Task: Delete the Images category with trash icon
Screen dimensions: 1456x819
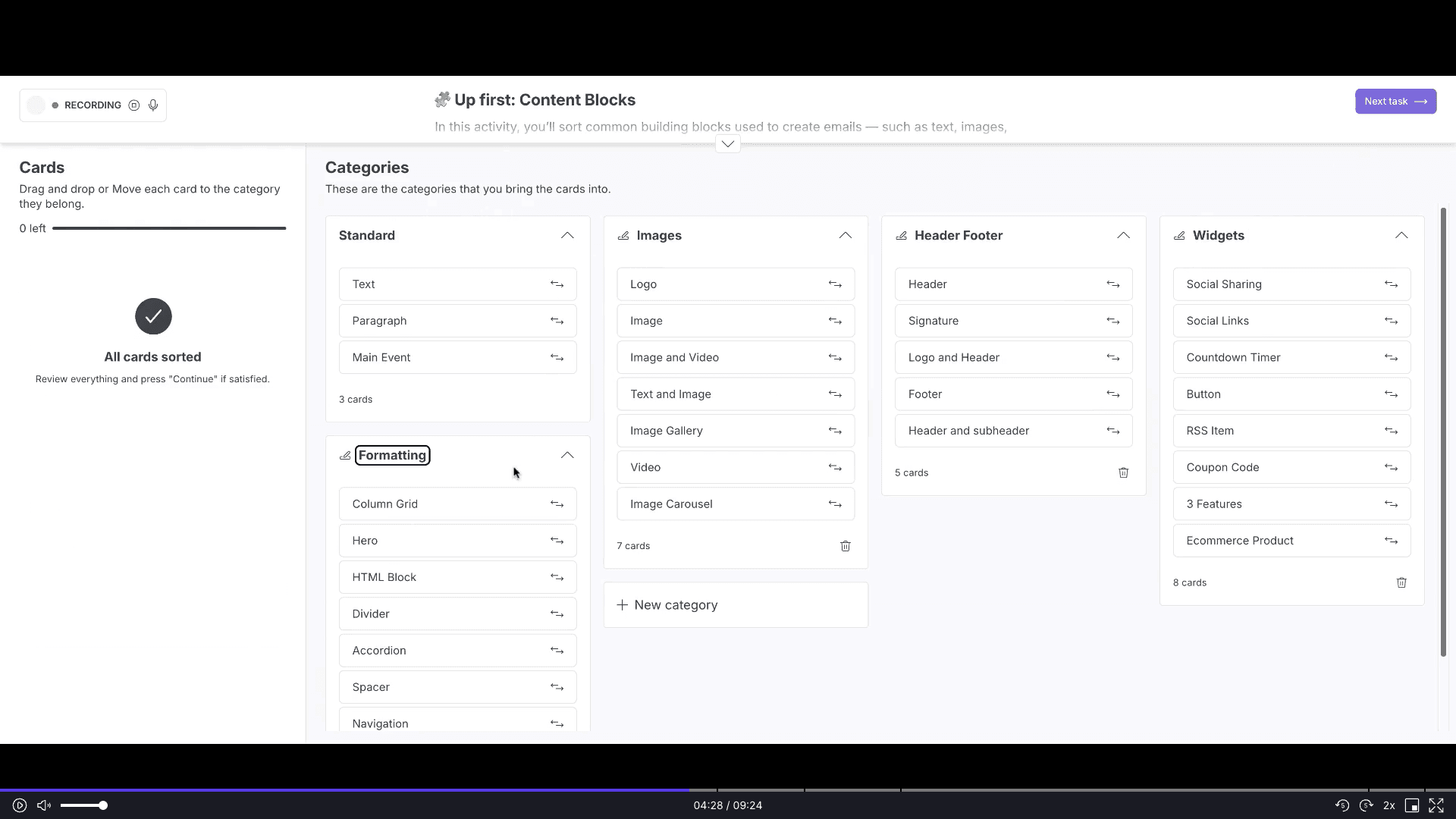Action: click(x=845, y=546)
